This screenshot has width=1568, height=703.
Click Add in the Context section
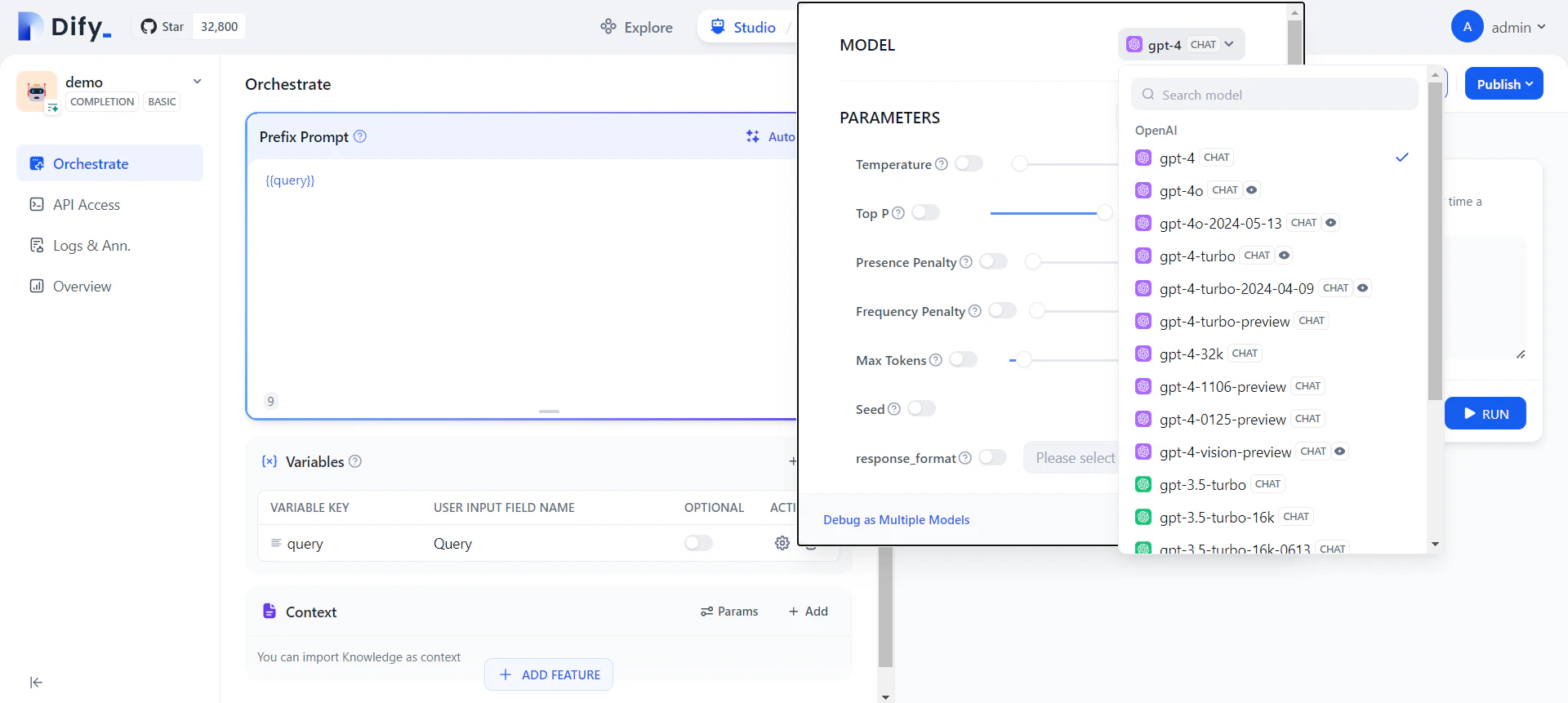808,612
